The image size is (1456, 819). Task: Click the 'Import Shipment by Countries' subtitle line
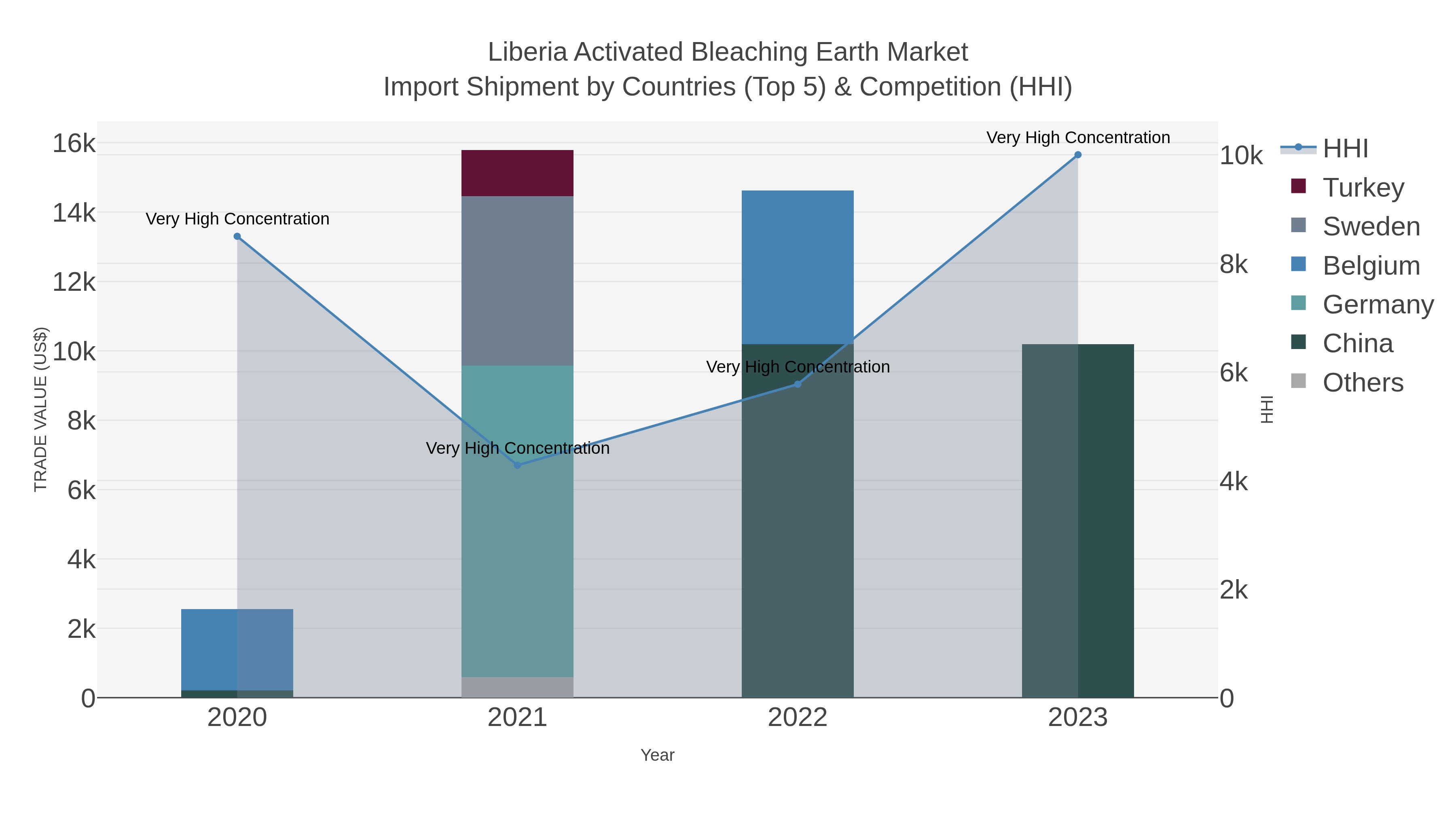pyautogui.click(x=728, y=87)
